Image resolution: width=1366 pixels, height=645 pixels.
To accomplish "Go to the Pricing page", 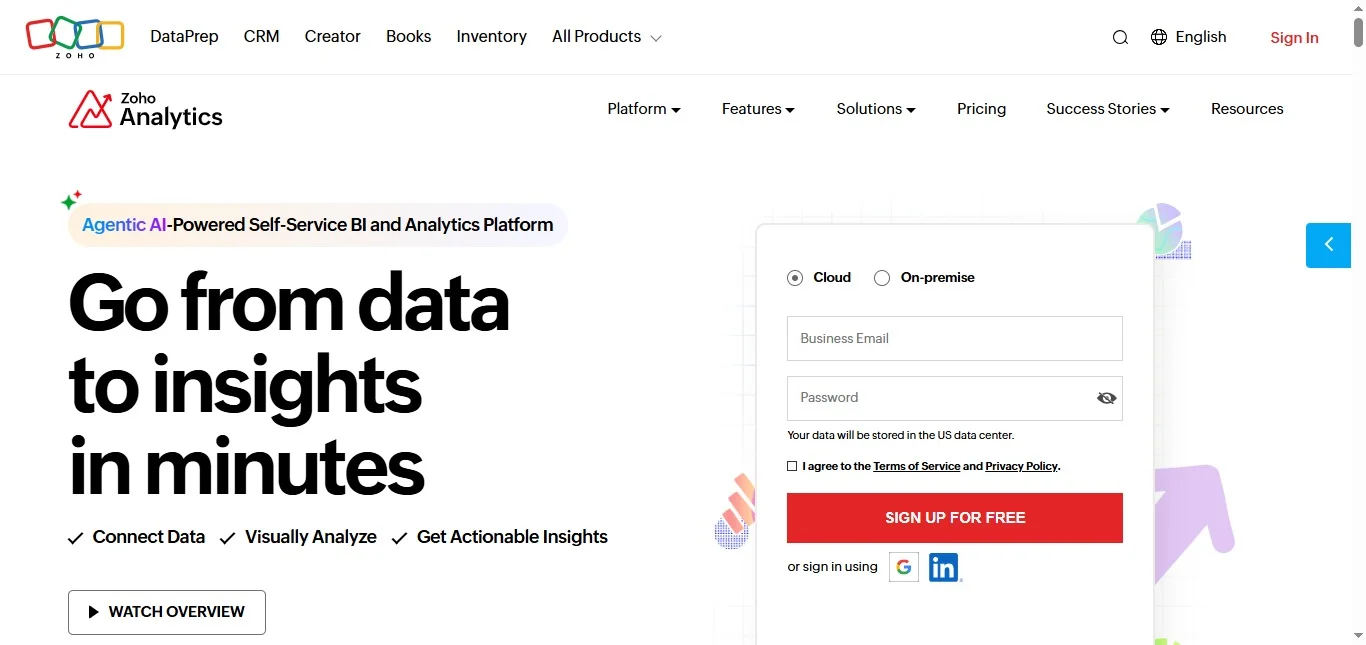I will (981, 109).
